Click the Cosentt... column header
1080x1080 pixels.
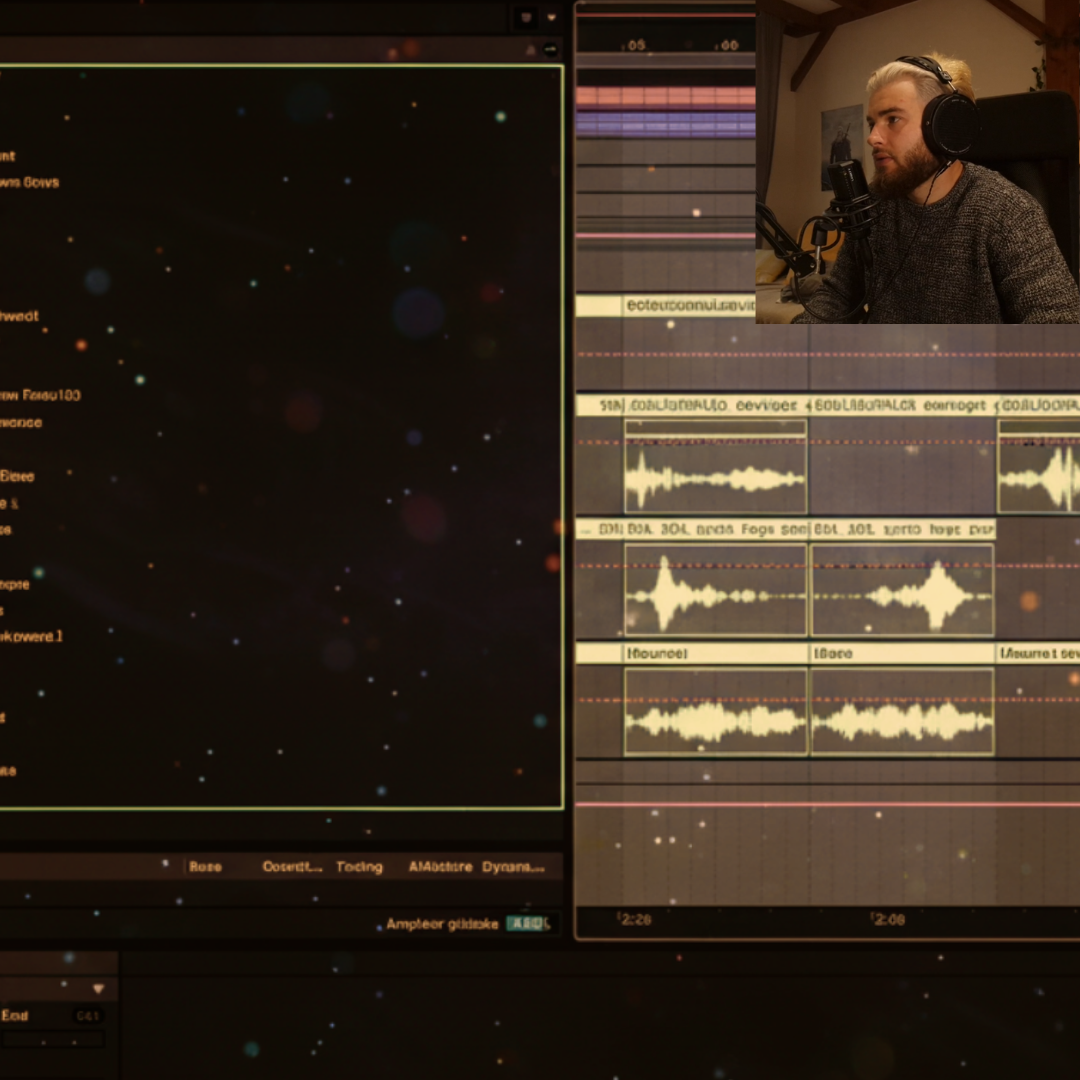pos(292,867)
